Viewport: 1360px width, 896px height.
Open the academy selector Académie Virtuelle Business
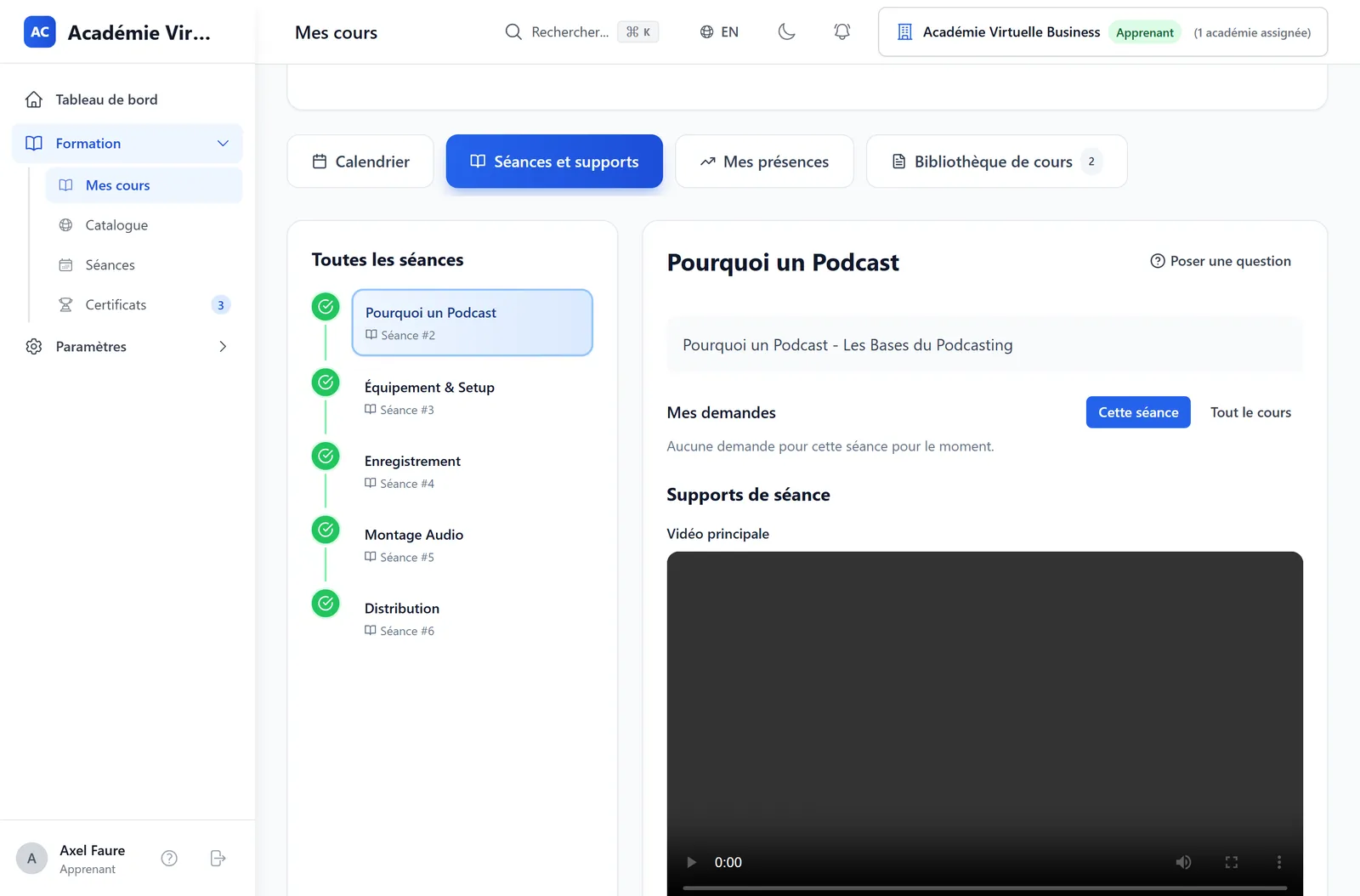pyautogui.click(x=1102, y=32)
